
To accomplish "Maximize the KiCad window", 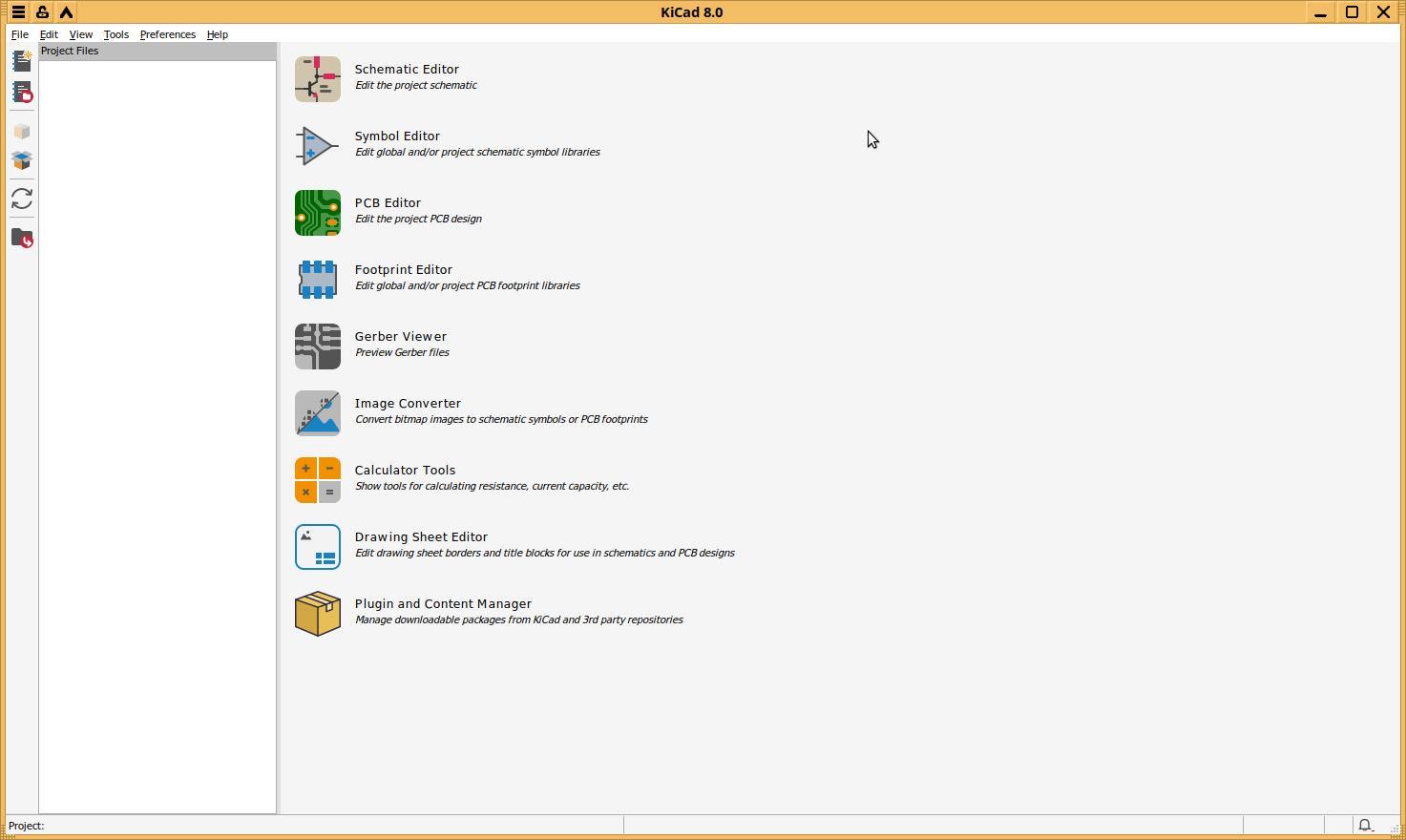I will click(1352, 12).
